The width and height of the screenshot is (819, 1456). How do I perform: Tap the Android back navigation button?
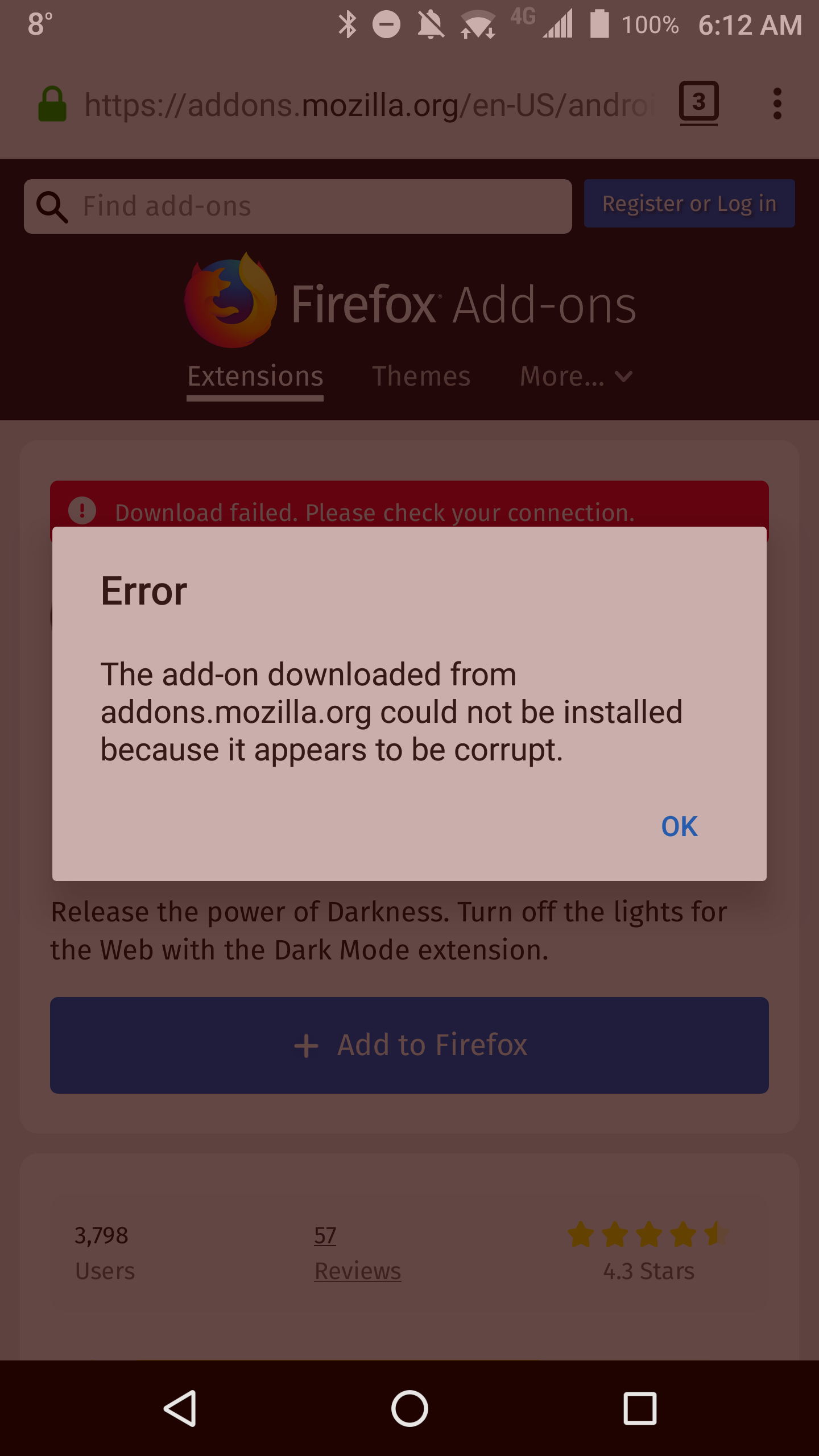click(180, 1408)
